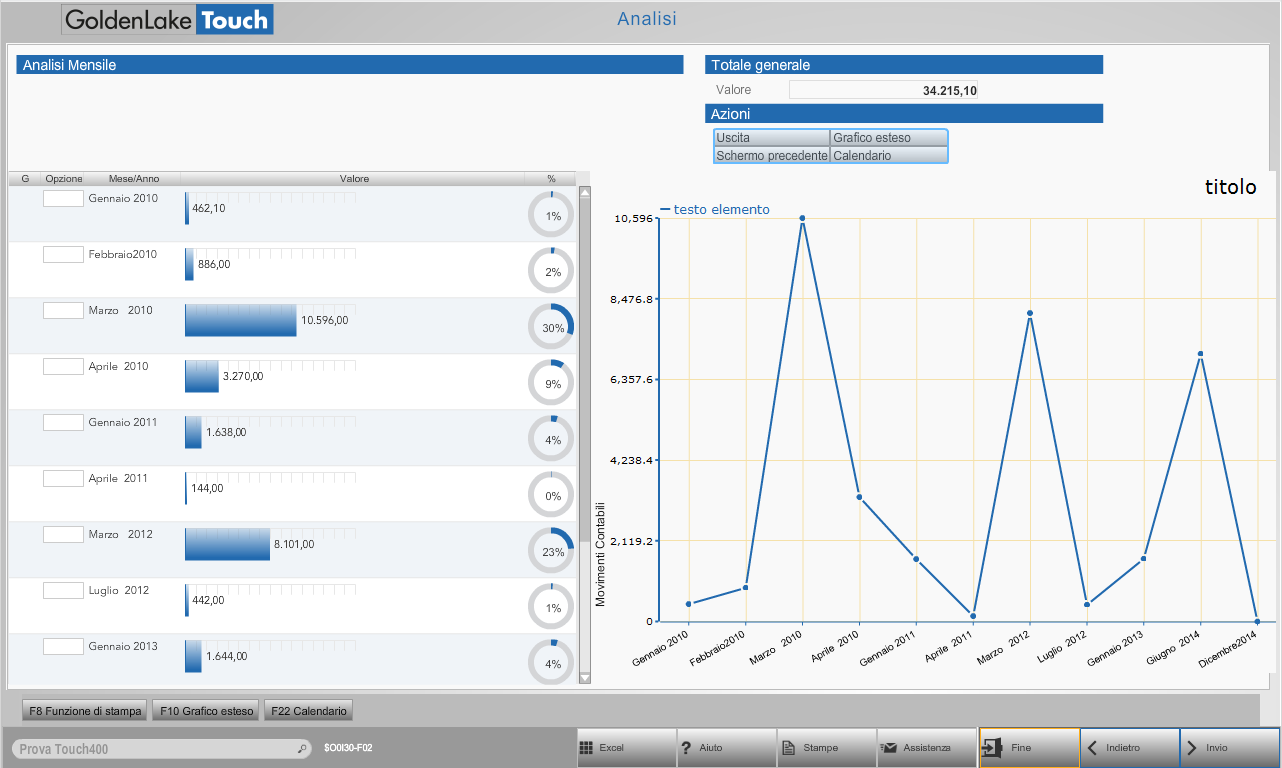Click option field for Luglio 2012
Viewport: 1282px width, 768px height.
click(63, 591)
